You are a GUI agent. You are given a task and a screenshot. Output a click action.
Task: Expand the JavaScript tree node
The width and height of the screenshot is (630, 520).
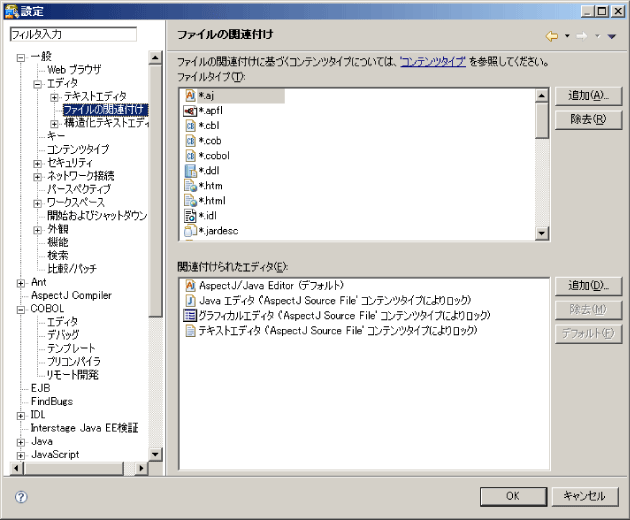coord(20,456)
